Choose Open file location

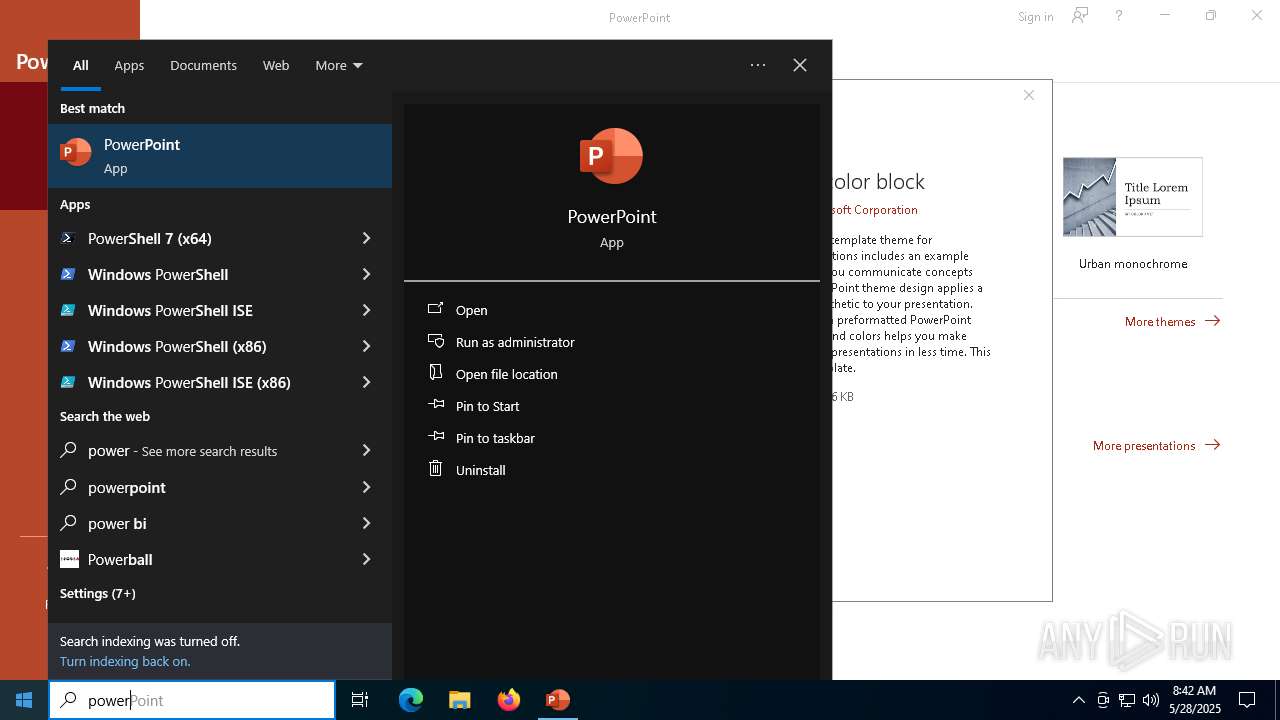click(612, 374)
